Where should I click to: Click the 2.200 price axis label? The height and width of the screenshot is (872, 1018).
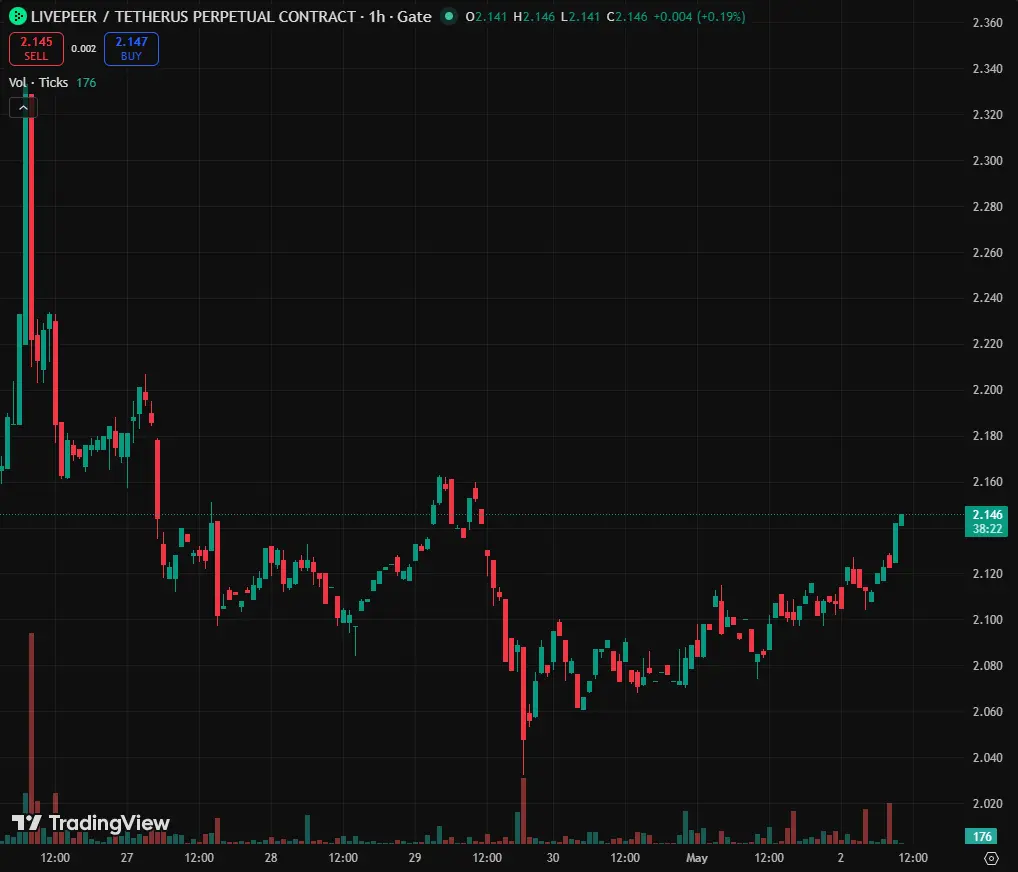(x=987, y=390)
